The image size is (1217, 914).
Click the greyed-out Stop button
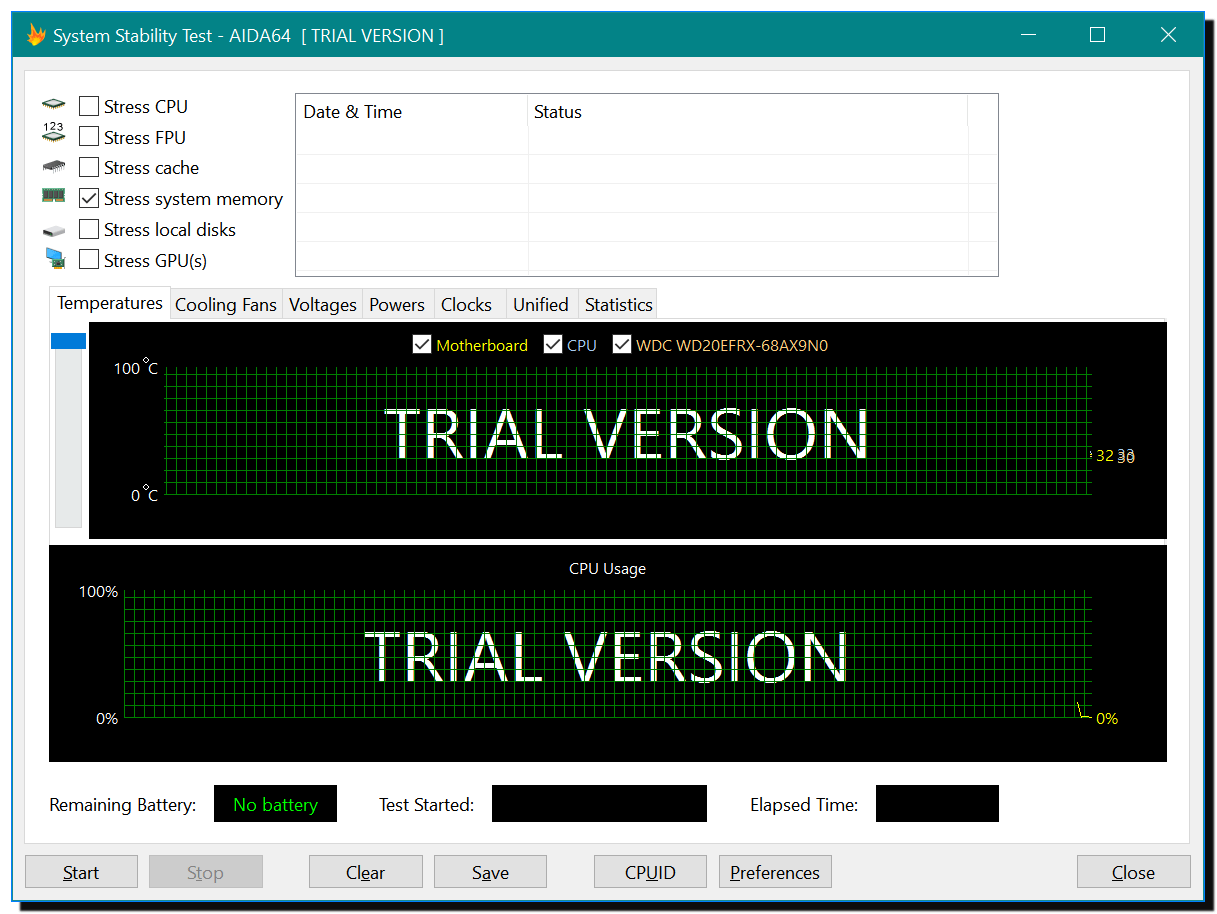coord(205,872)
